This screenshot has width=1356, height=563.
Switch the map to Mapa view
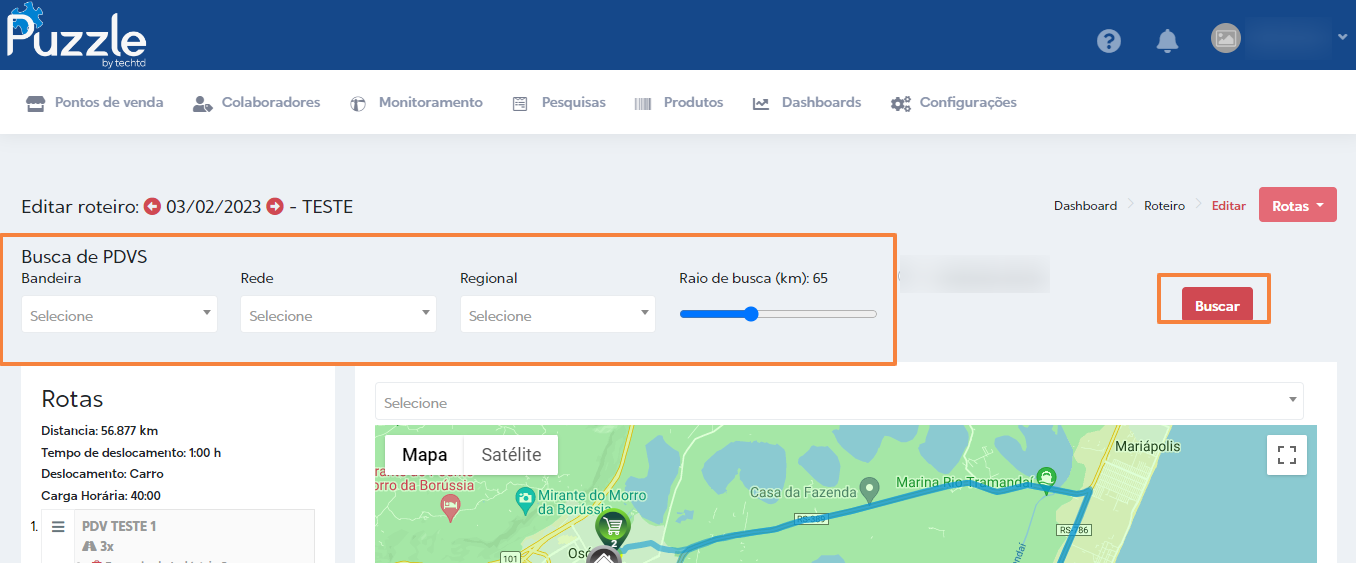coord(425,455)
